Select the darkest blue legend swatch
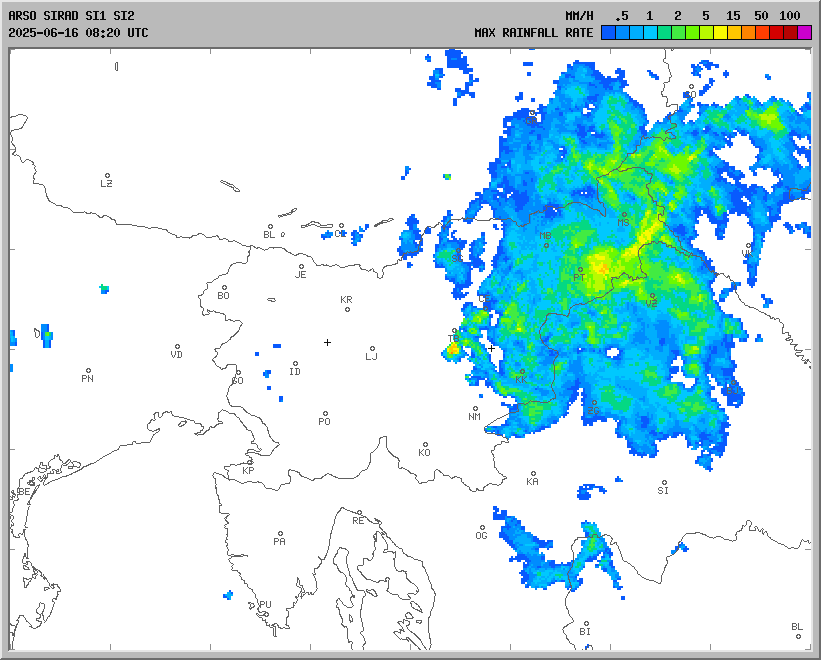 point(608,32)
